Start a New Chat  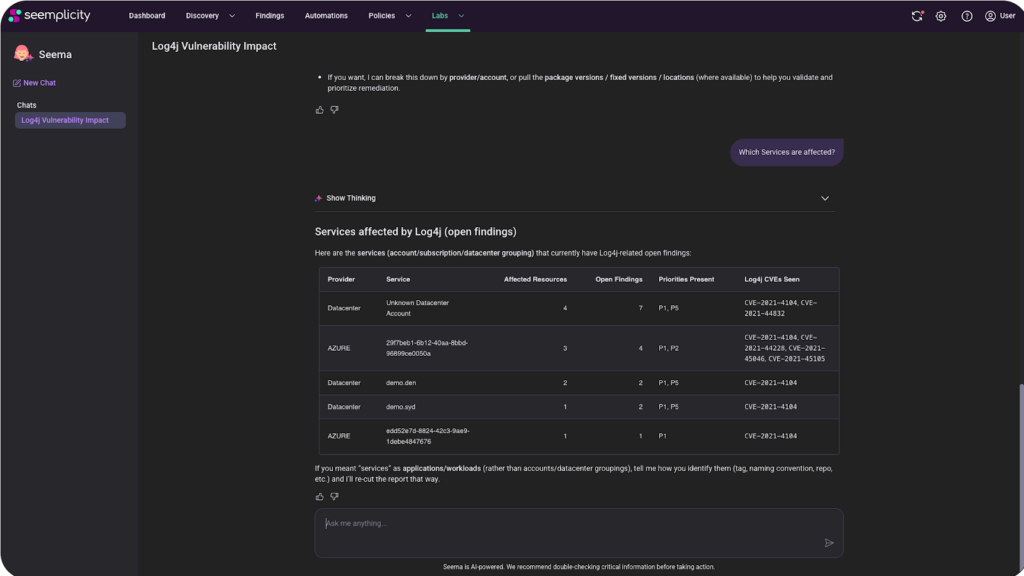click(35, 83)
